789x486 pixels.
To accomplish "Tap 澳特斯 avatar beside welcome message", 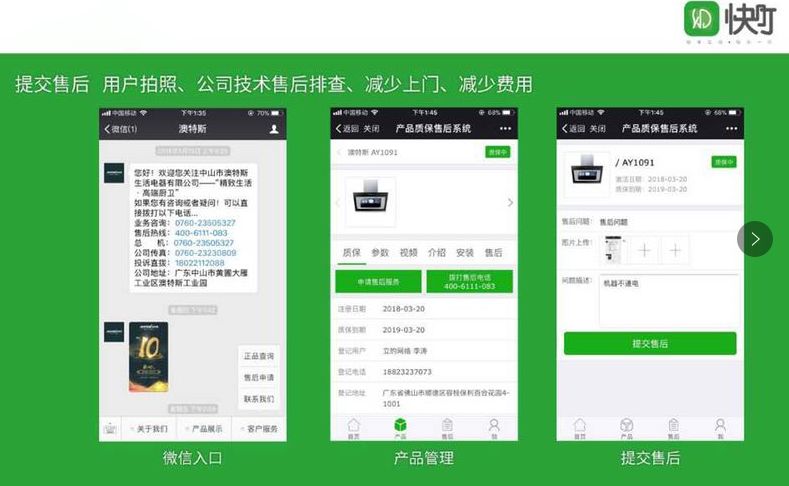I will pos(114,173).
